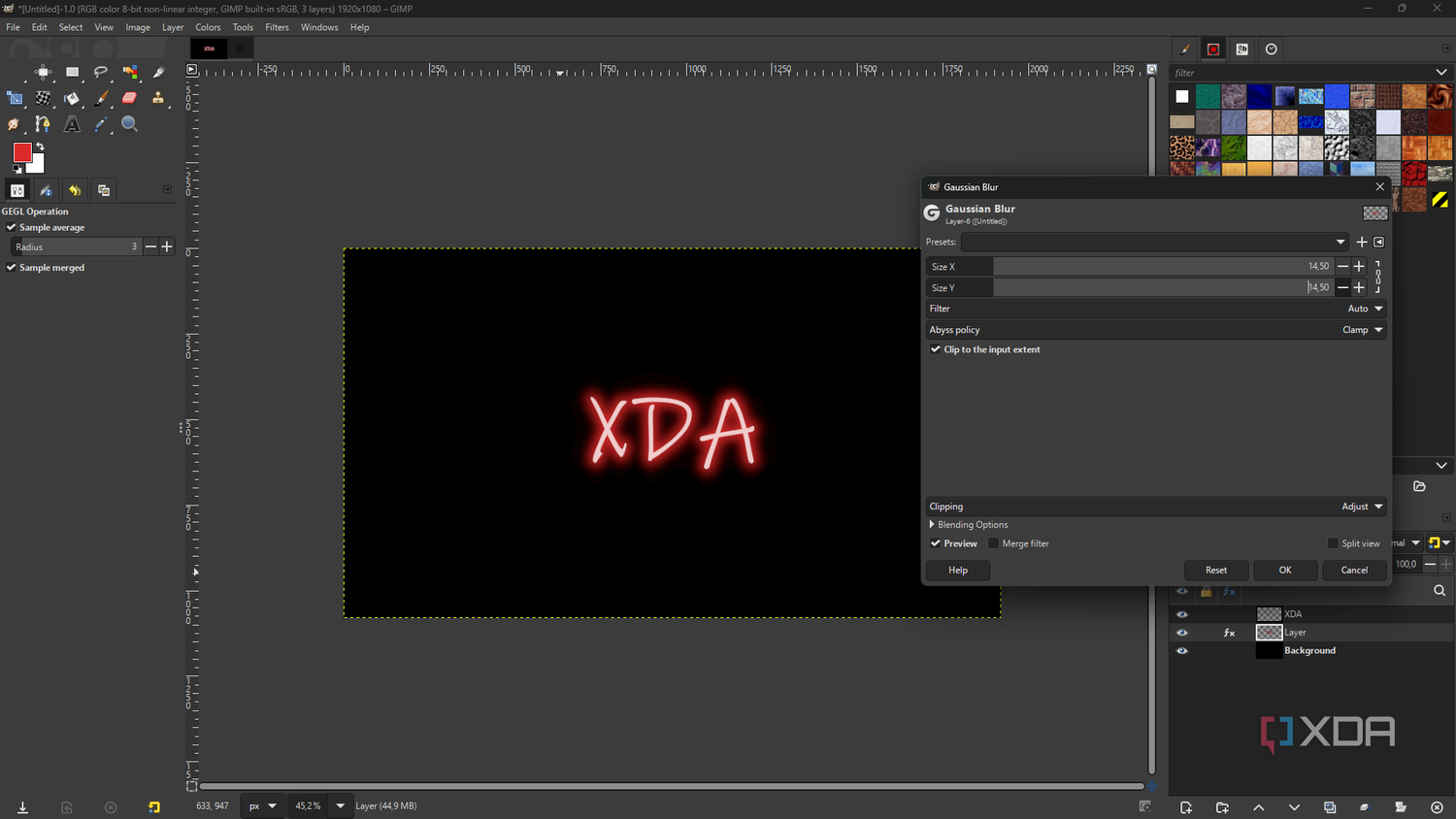Hide the XDA layer
The height and width of the screenshot is (819, 1456).
[1181, 614]
